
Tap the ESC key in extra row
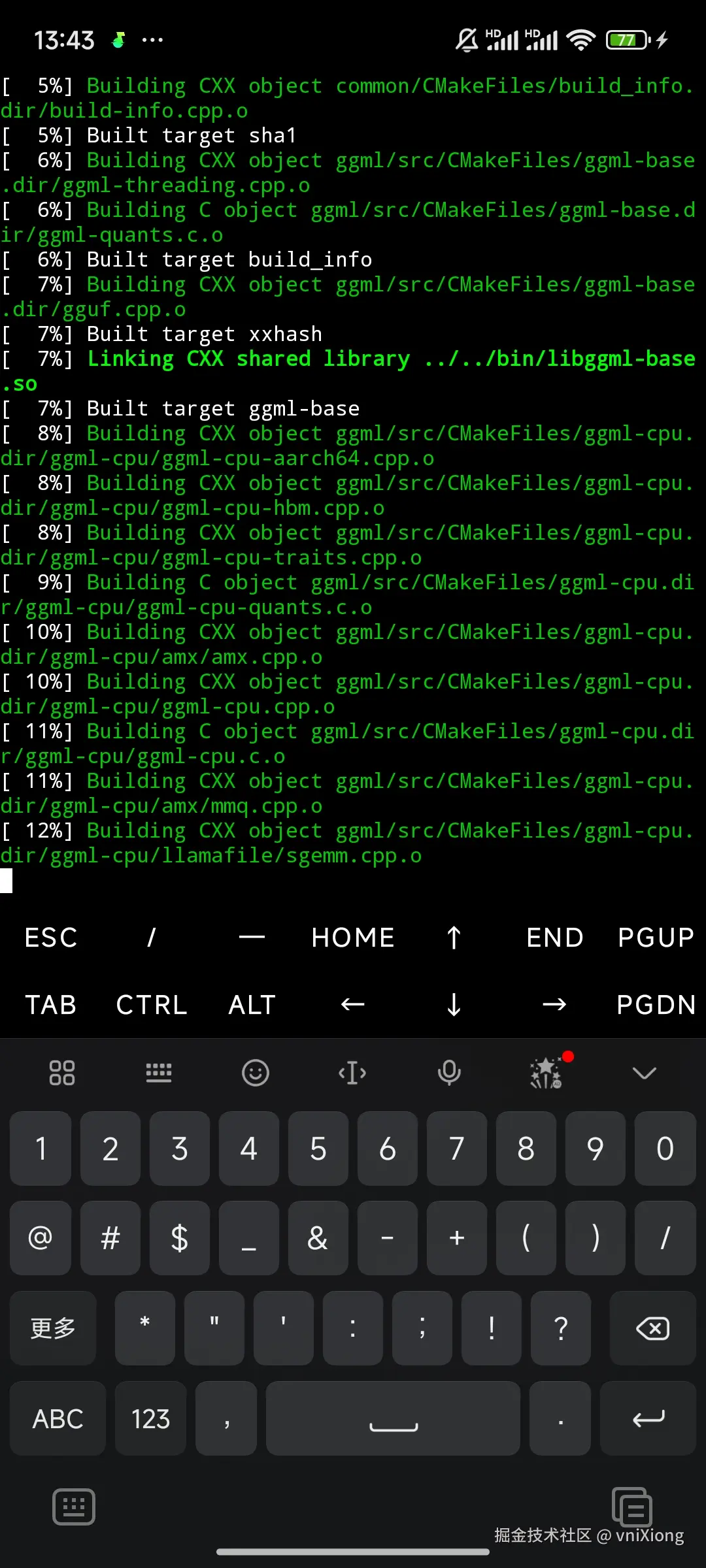click(x=51, y=938)
